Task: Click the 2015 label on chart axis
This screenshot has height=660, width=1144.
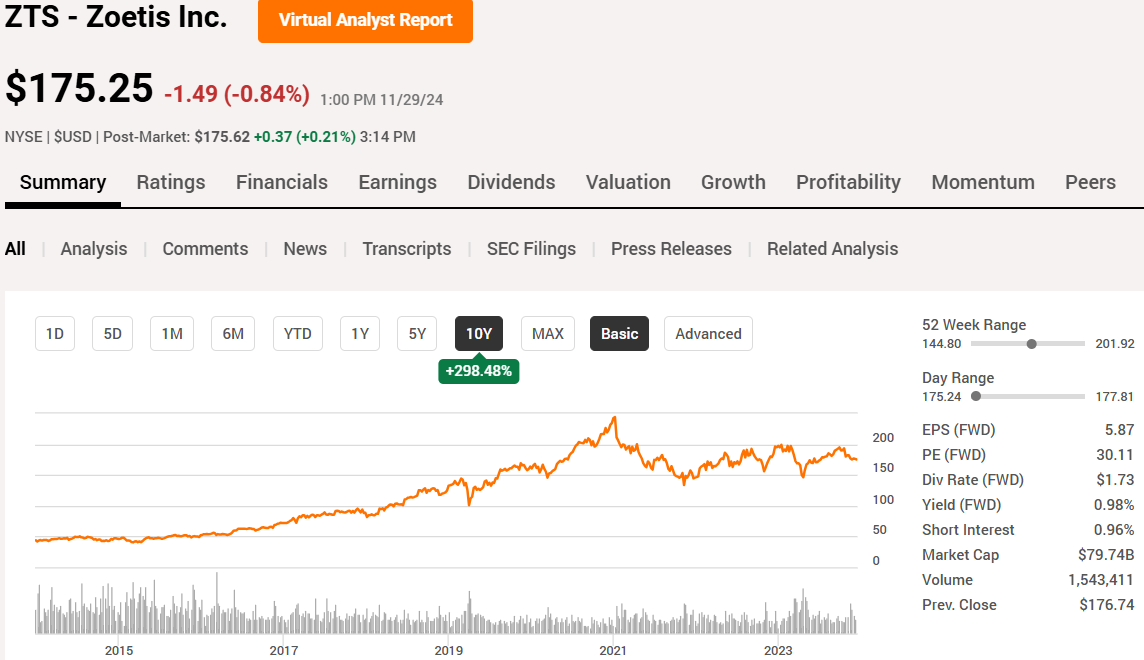Action: point(119,651)
